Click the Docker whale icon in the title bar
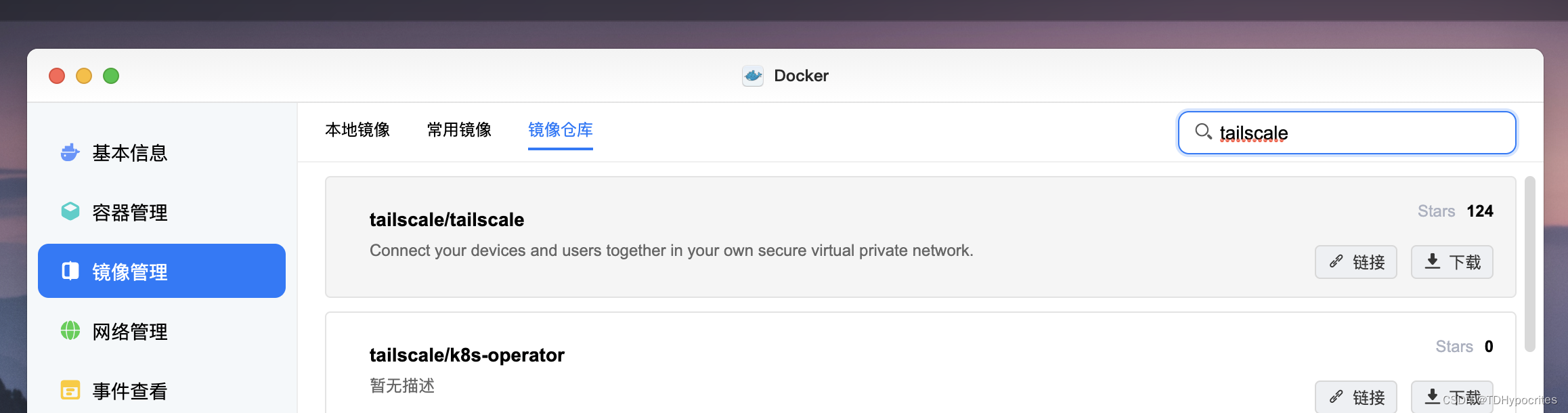1568x413 pixels. click(753, 76)
